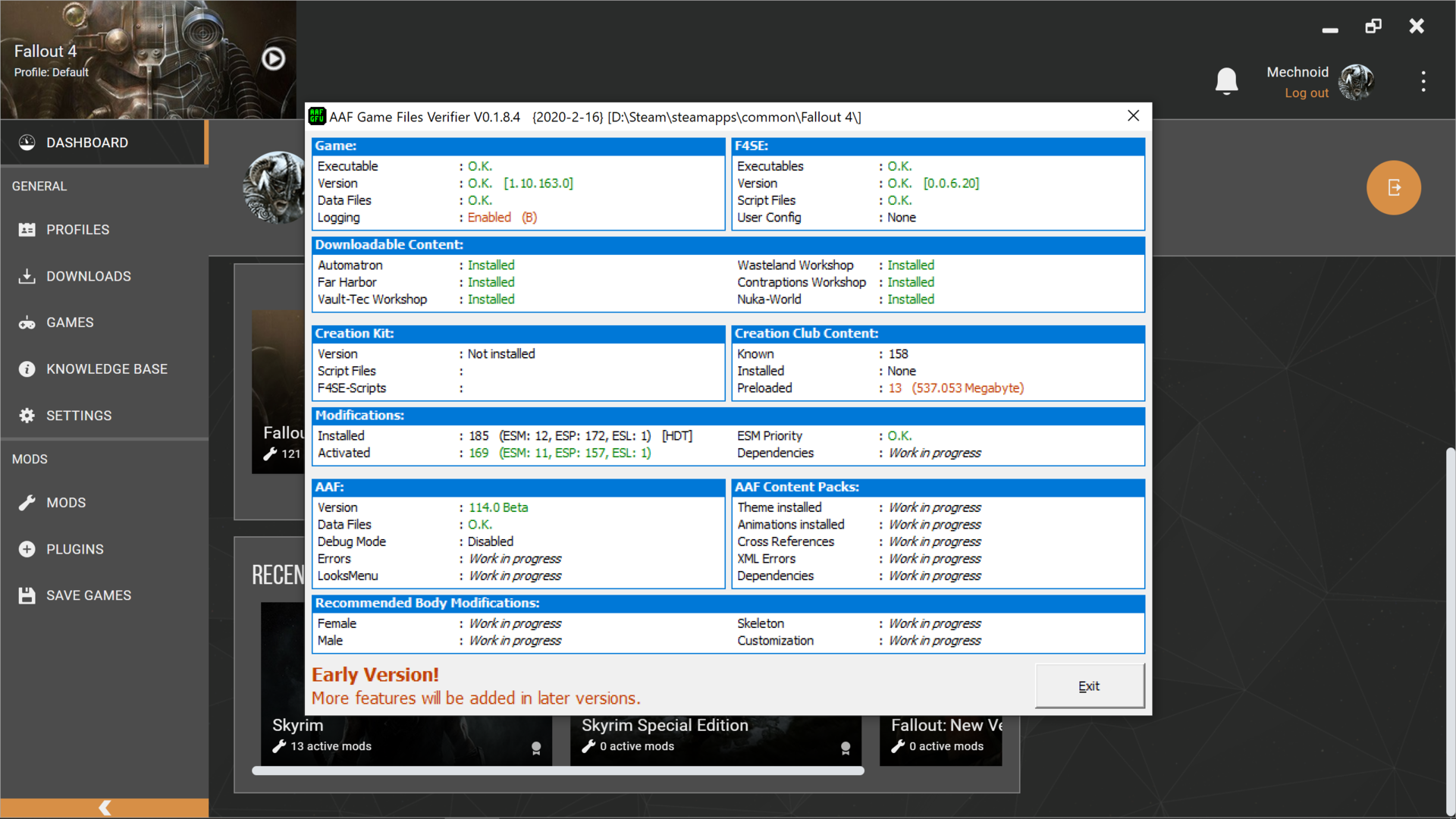Open the Skyrim Special Edition game card

click(x=715, y=739)
